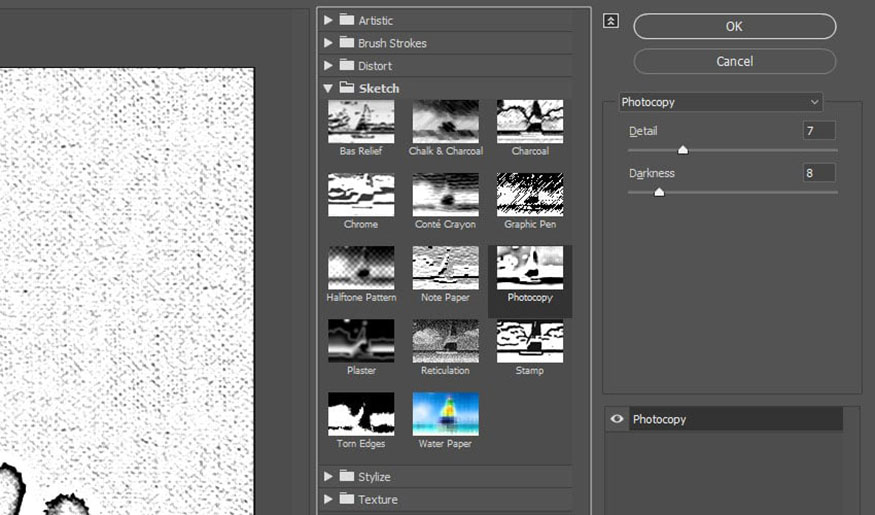This screenshot has height=515, width=875.
Task: Click the Detail slider handle
Action: click(x=682, y=150)
